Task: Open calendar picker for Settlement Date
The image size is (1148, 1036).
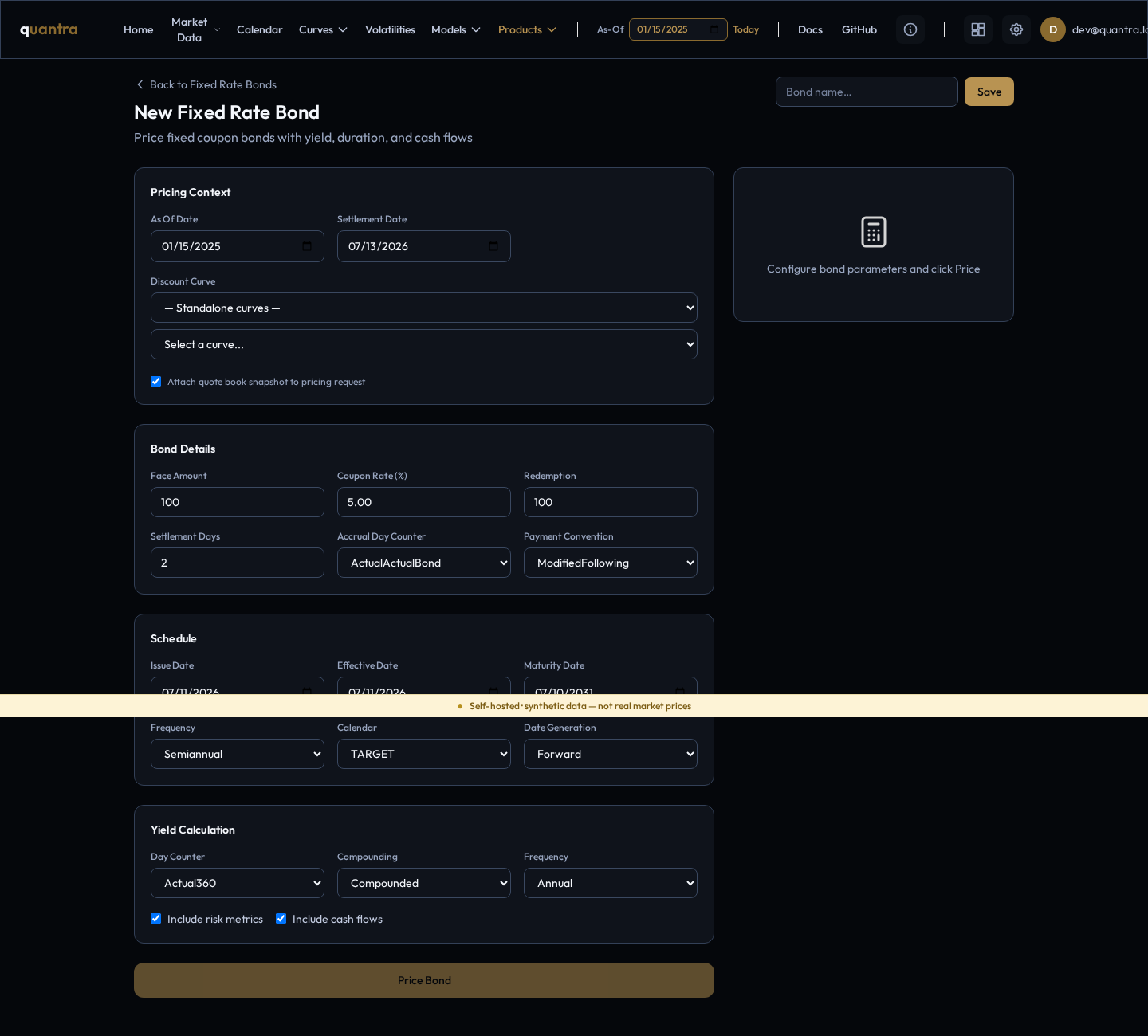Action: (x=493, y=246)
